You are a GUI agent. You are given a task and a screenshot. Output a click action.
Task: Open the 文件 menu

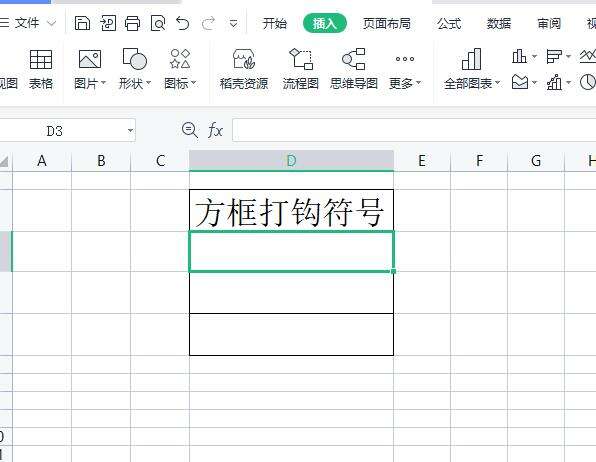(27, 24)
